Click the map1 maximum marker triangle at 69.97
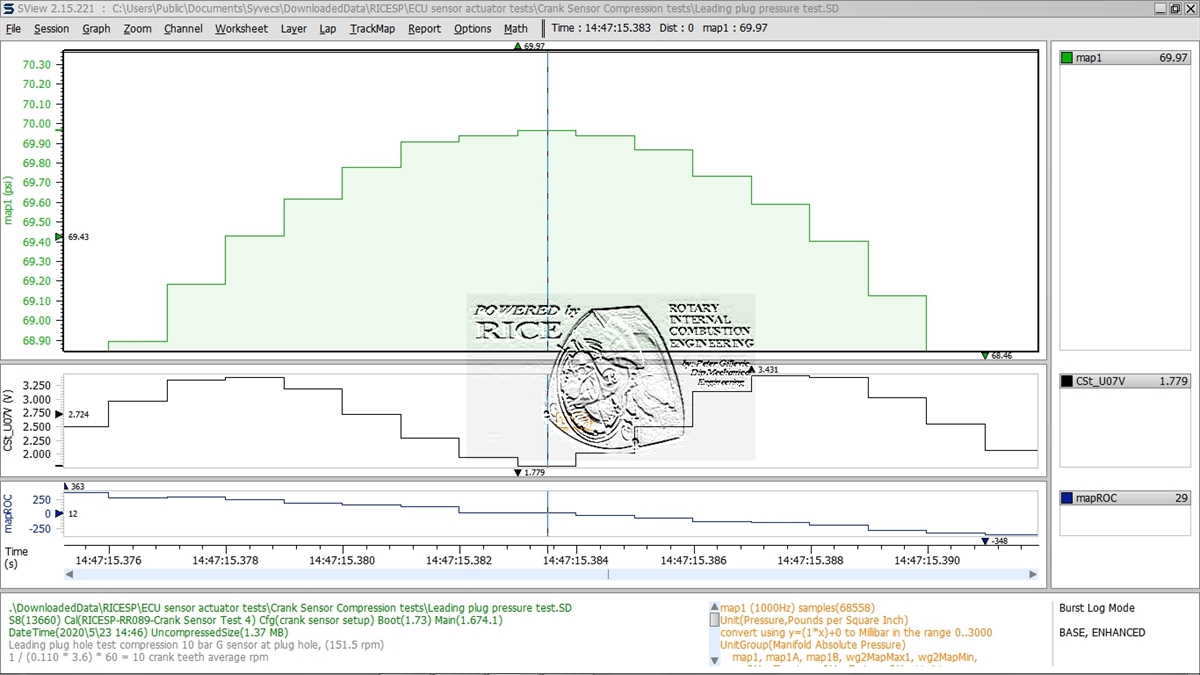The image size is (1200, 675). point(517,46)
